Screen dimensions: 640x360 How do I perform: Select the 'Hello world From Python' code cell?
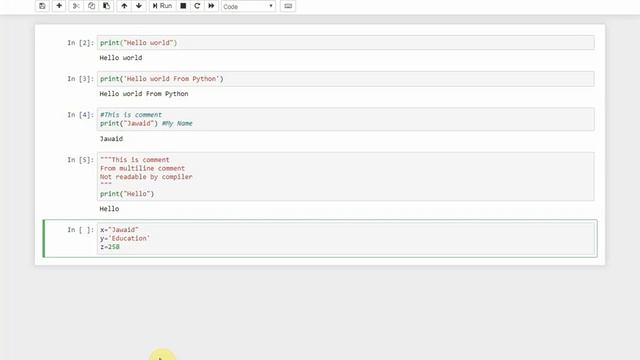tap(345, 79)
